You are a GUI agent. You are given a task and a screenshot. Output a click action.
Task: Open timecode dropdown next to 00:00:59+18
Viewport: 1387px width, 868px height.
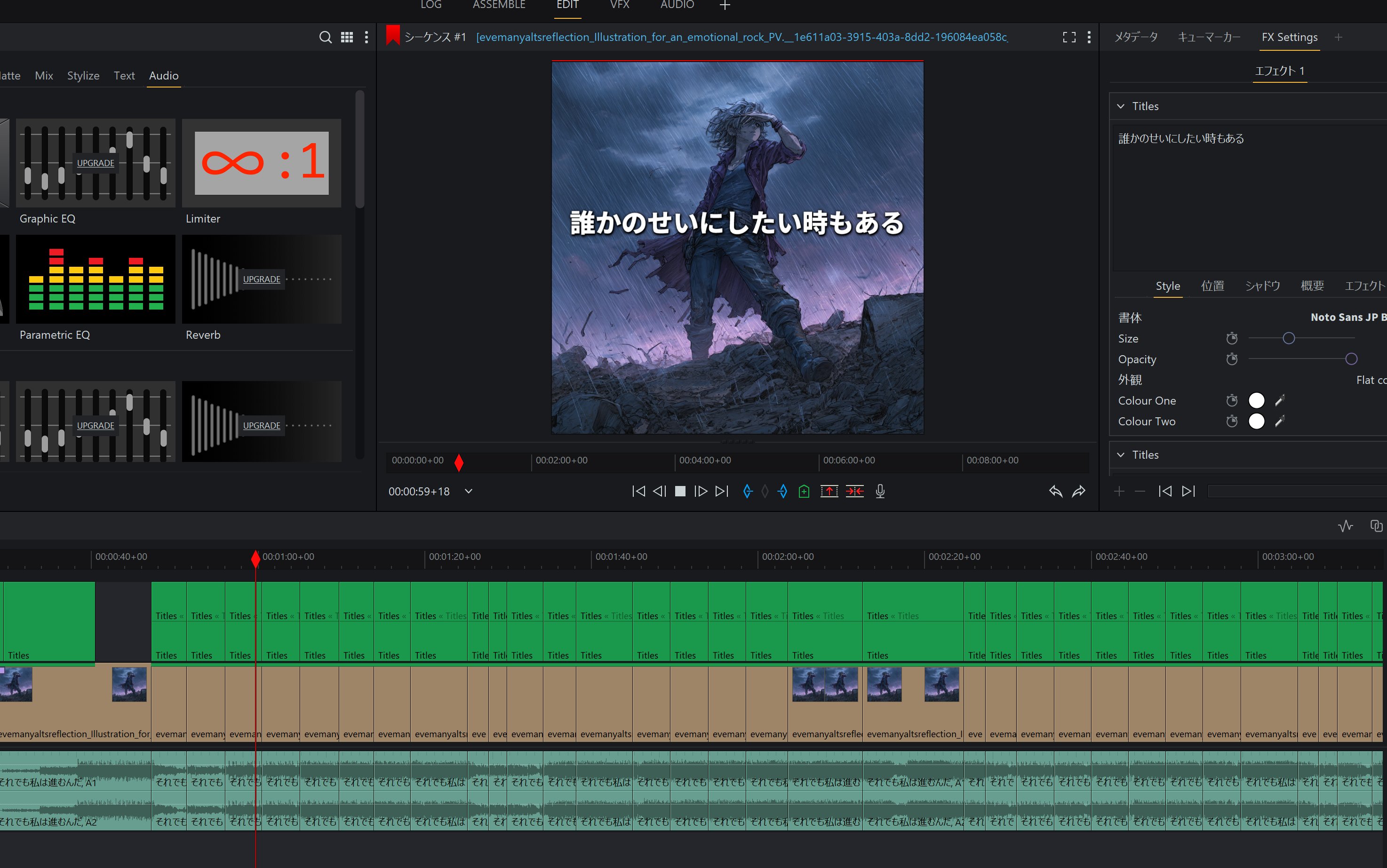(469, 492)
